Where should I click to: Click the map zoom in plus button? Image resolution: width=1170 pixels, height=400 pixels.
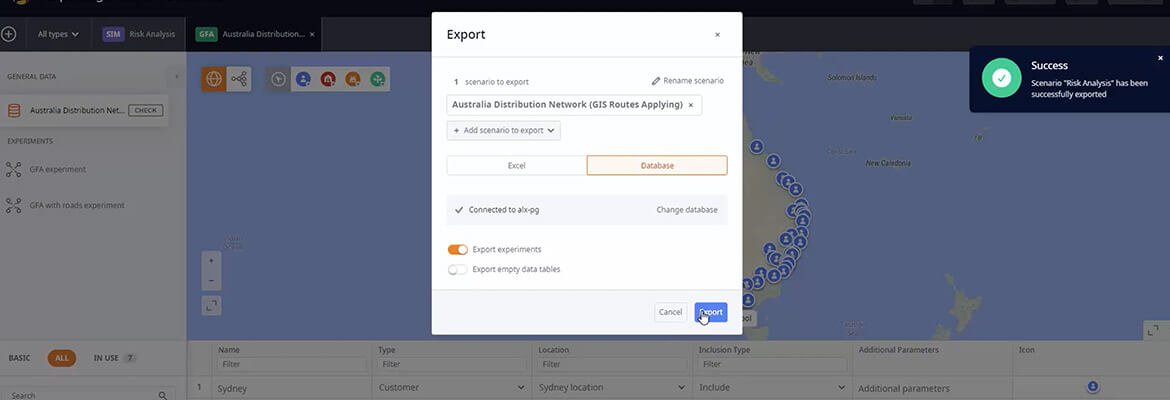tap(211, 260)
